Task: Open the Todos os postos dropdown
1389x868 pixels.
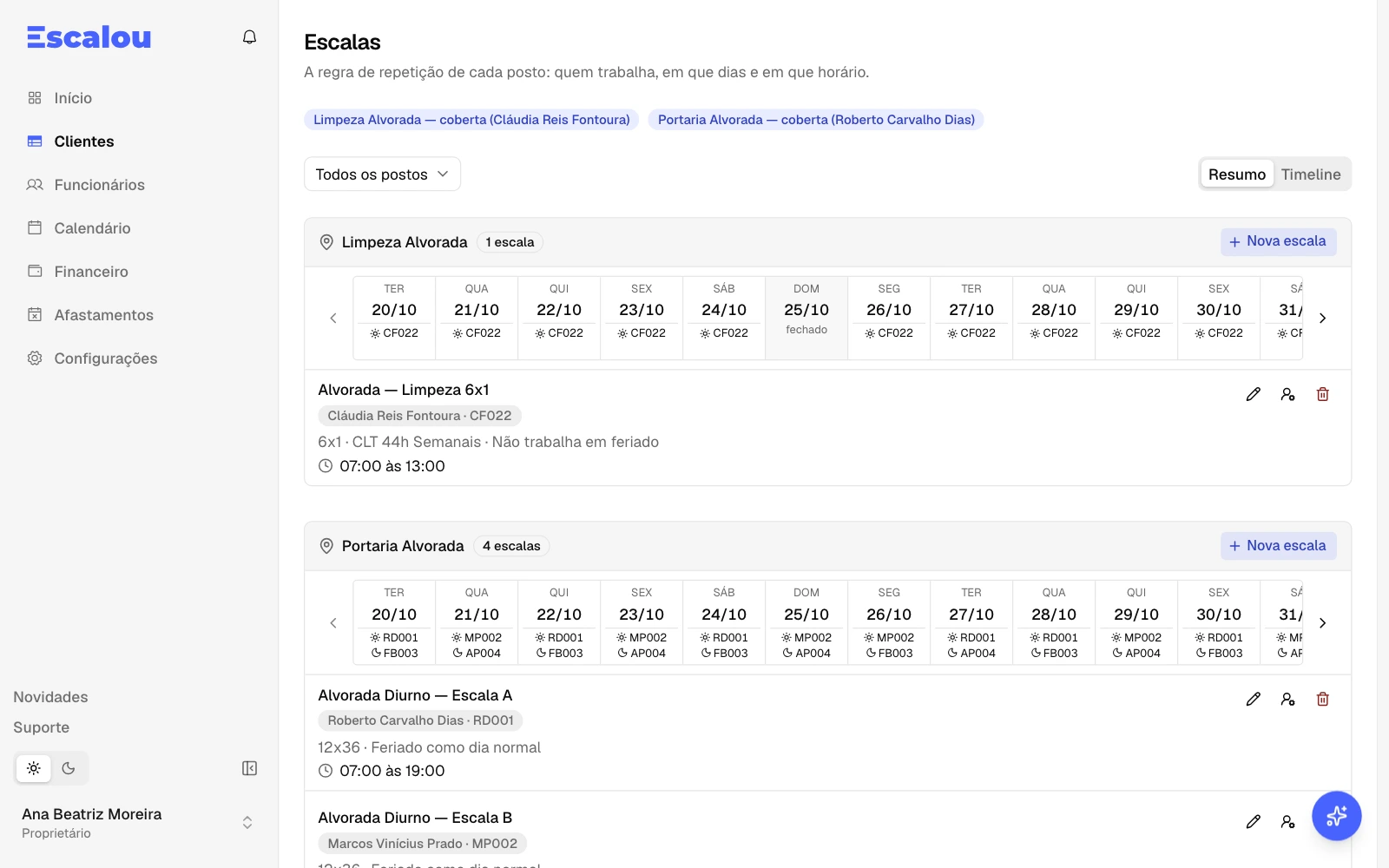Action: (x=382, y=174)
